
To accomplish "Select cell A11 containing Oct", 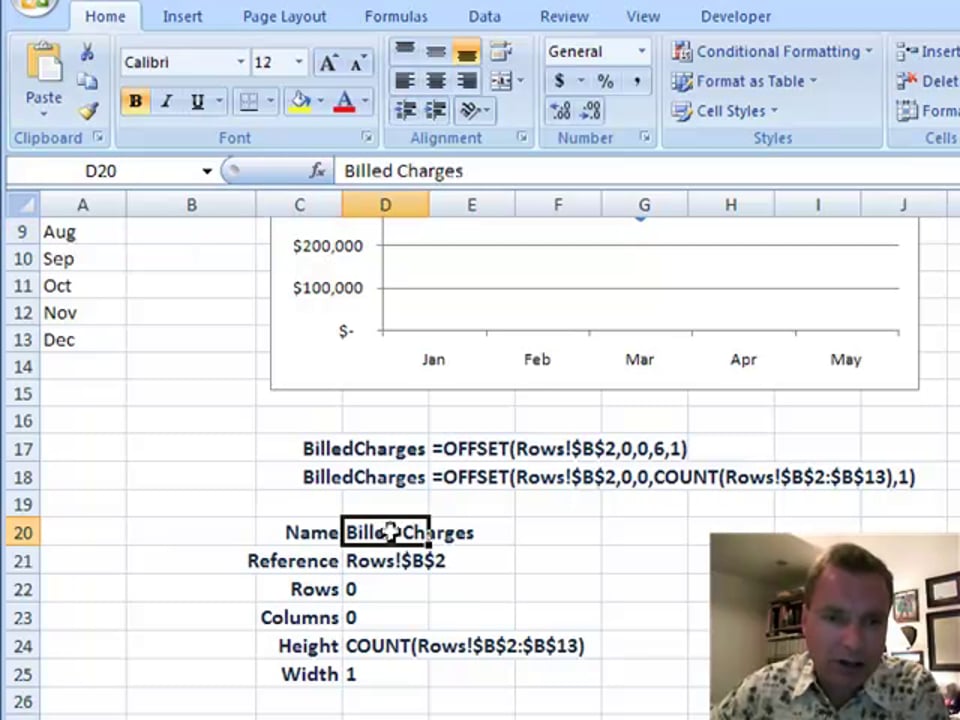I will (x=83, y=286).
